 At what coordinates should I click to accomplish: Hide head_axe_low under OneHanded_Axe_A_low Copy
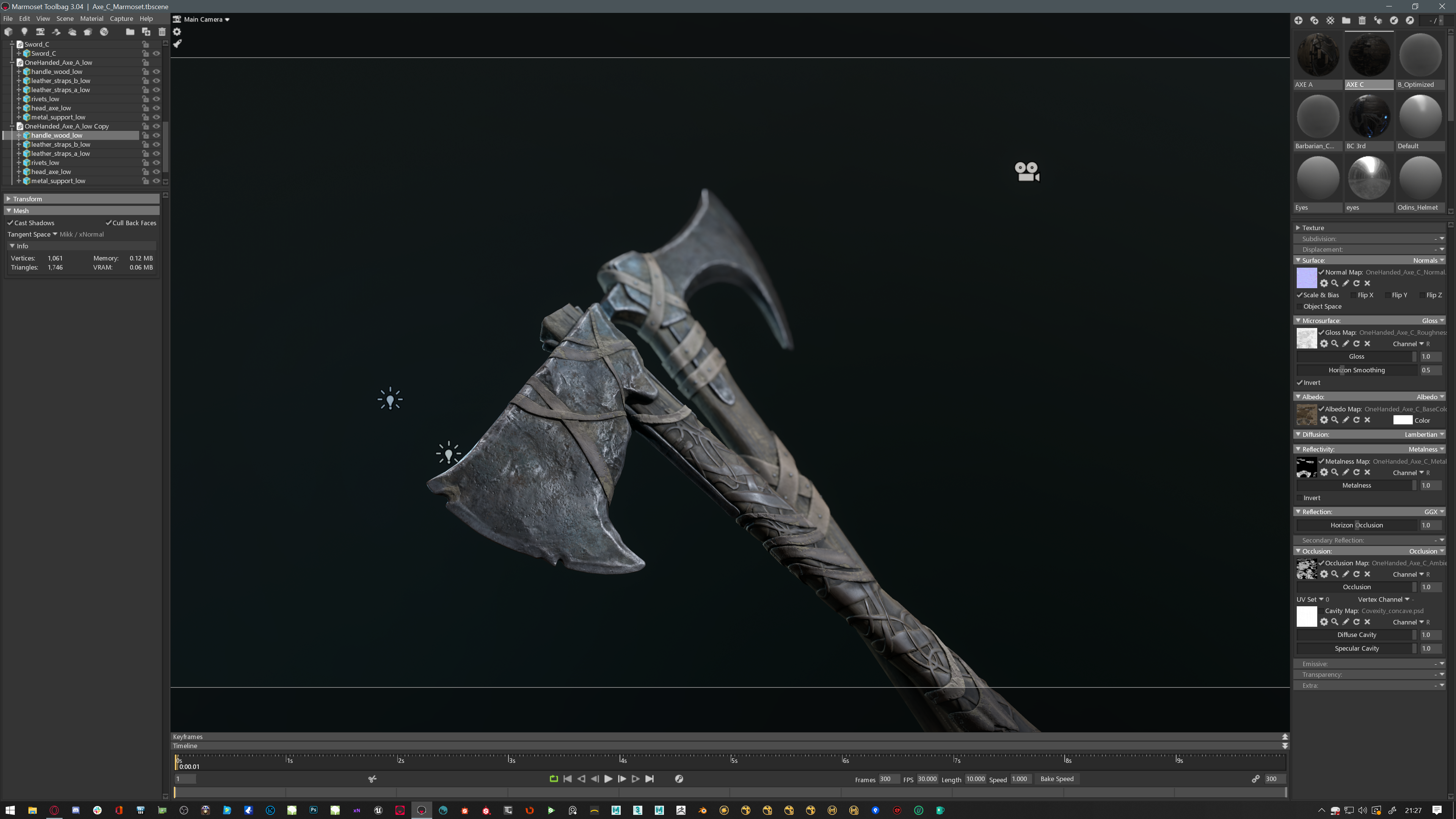[x=157, y=172]
